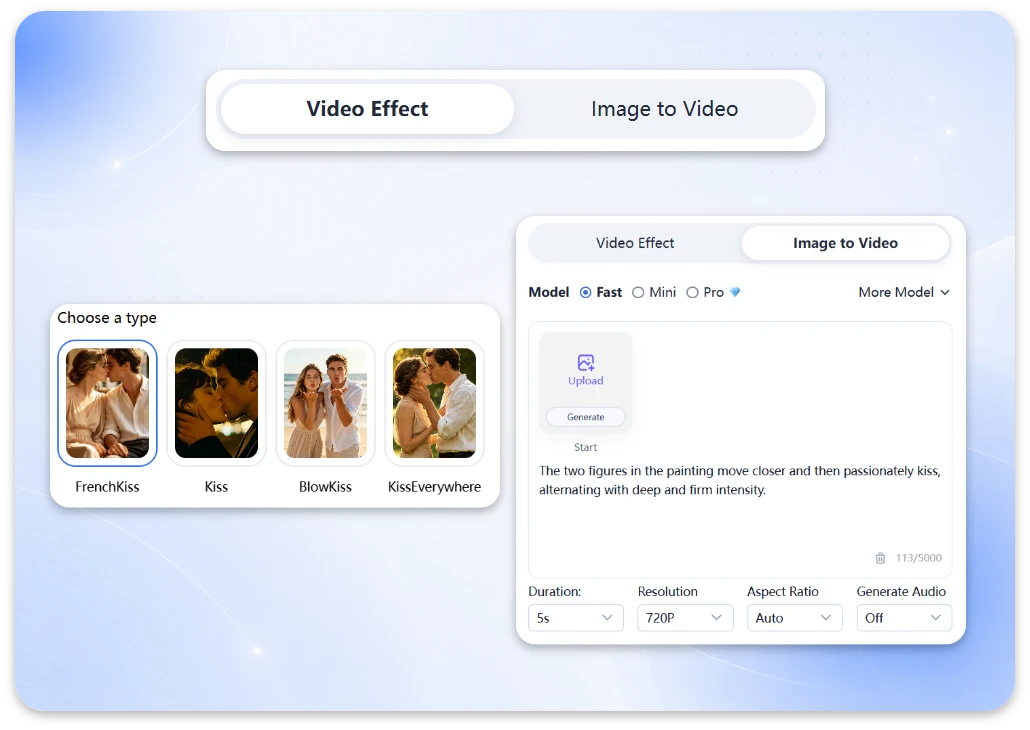Select Image to Video tab in settings panel

(845, 243)
